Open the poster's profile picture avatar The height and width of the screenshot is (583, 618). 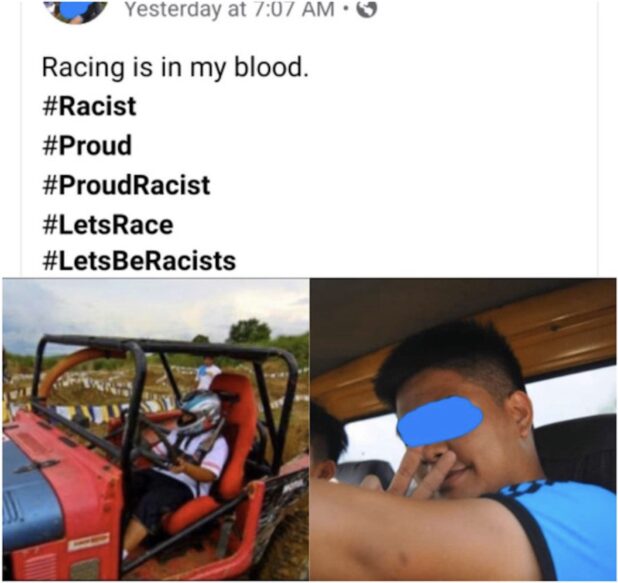click(x=75, y=11)
